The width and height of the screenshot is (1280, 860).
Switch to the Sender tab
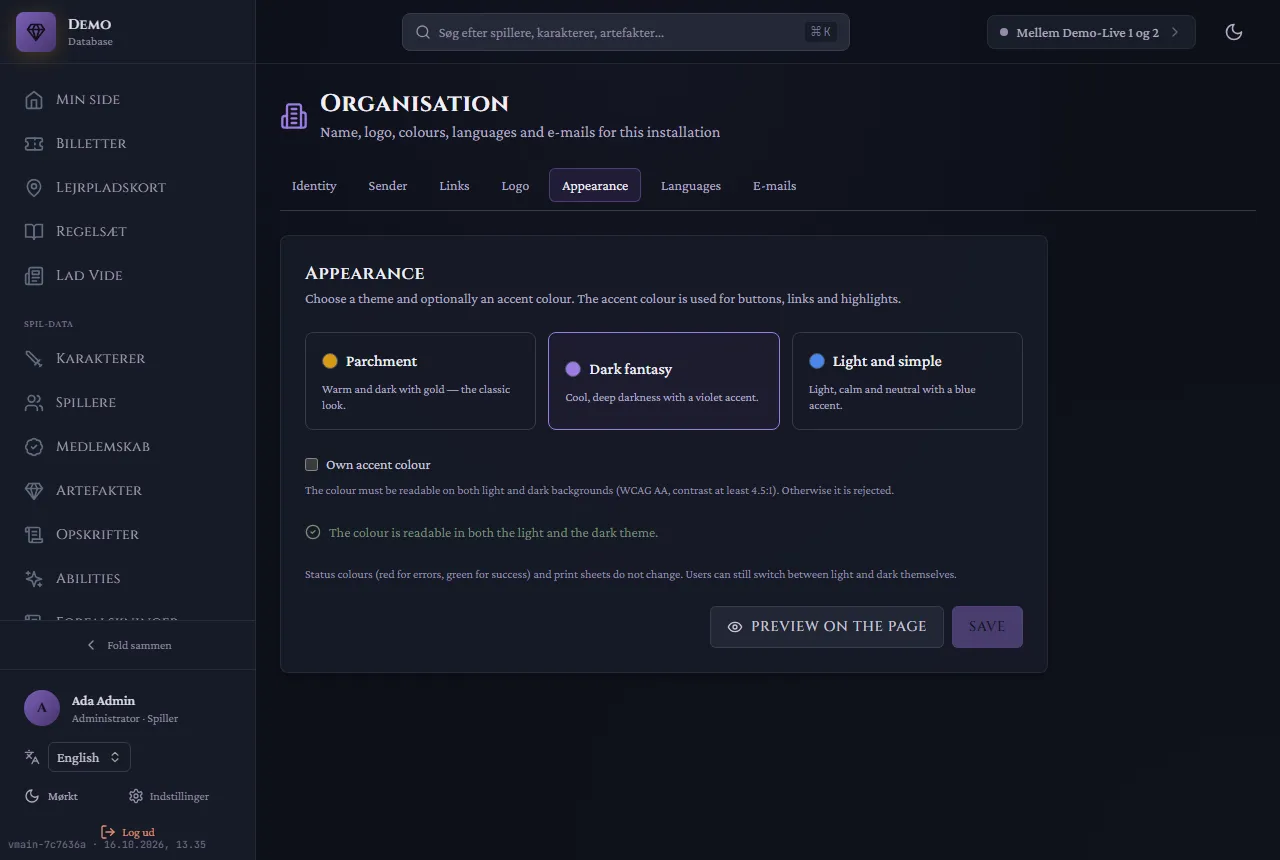coord(388,186)
